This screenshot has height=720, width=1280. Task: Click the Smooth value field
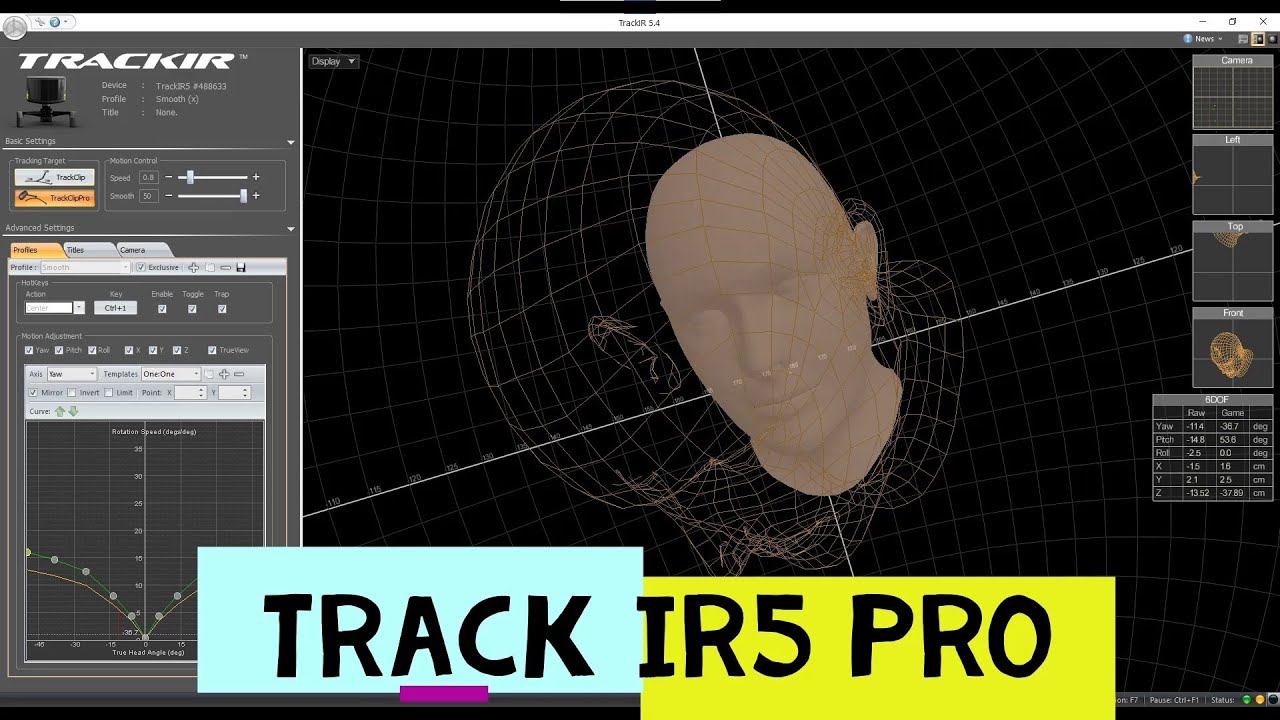pos(148,196)
